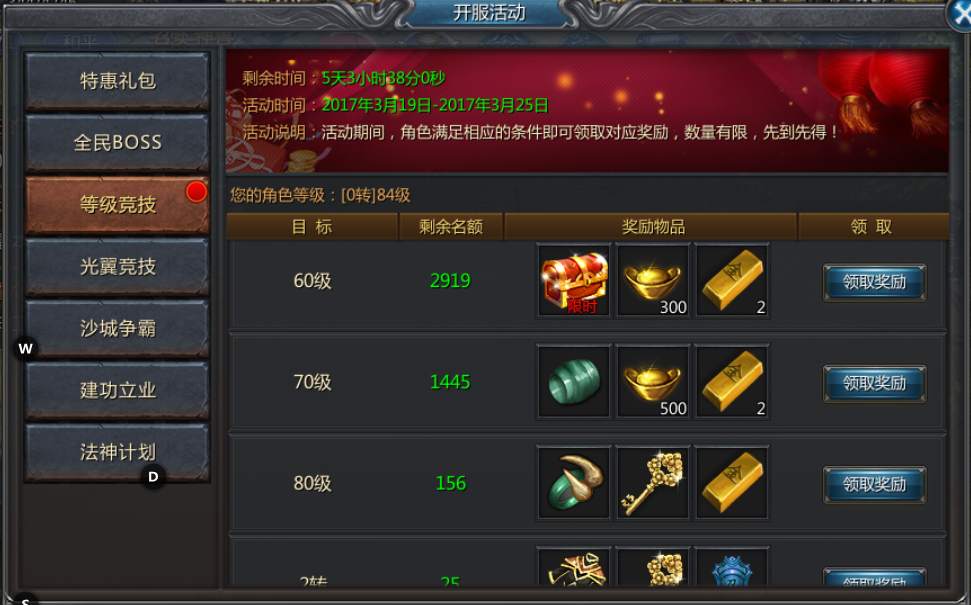Claim the 80级 reward with 领取奖励
971x605 pixels.
[x=874, y=484]
